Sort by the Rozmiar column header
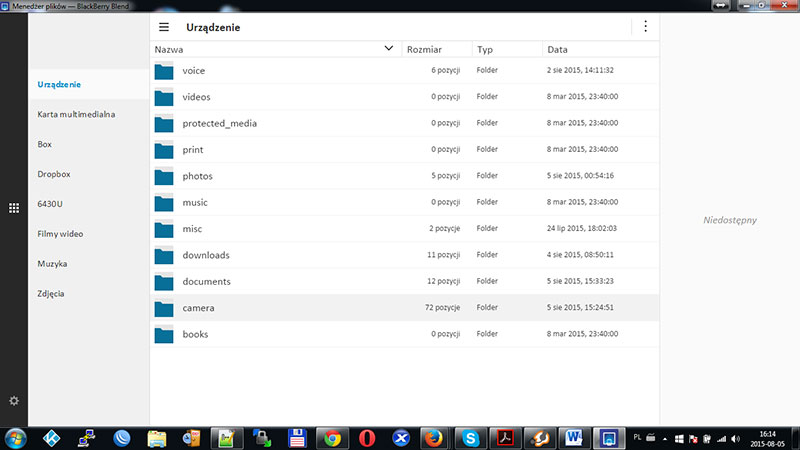800x450 pixels. [424, 49]
